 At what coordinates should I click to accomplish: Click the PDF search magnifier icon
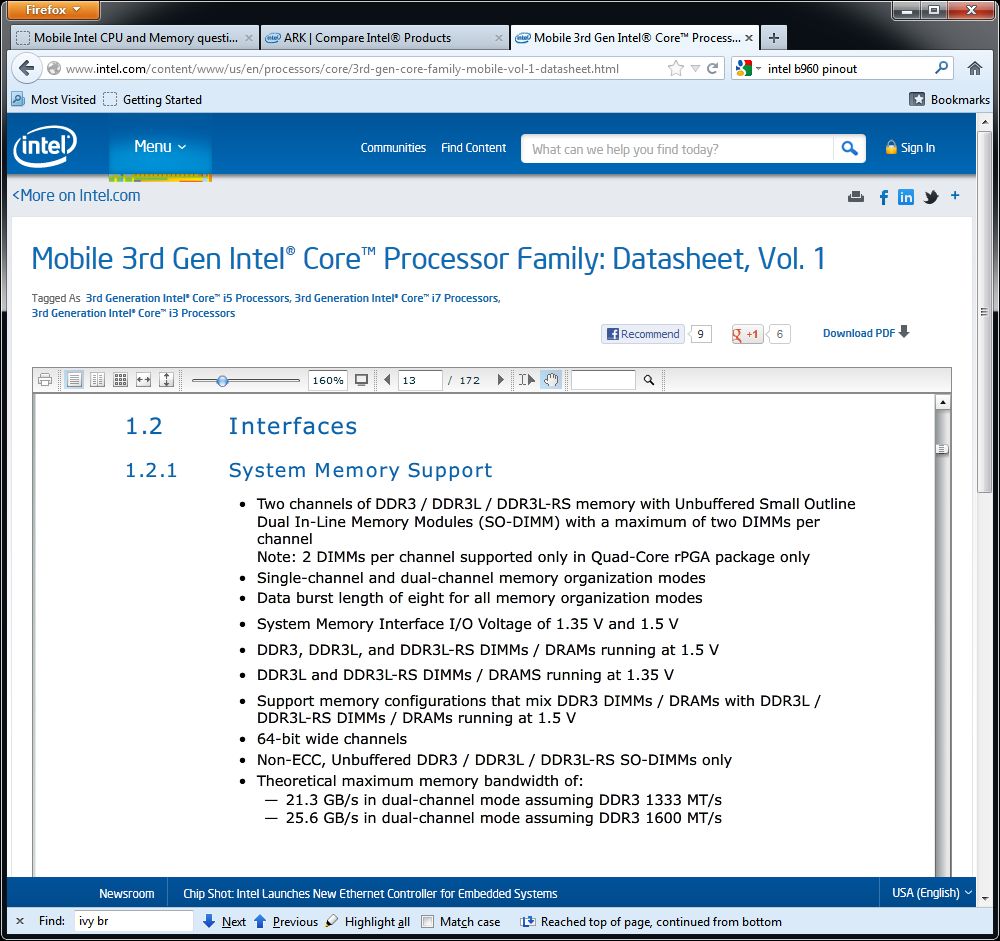tap(649, 380)
